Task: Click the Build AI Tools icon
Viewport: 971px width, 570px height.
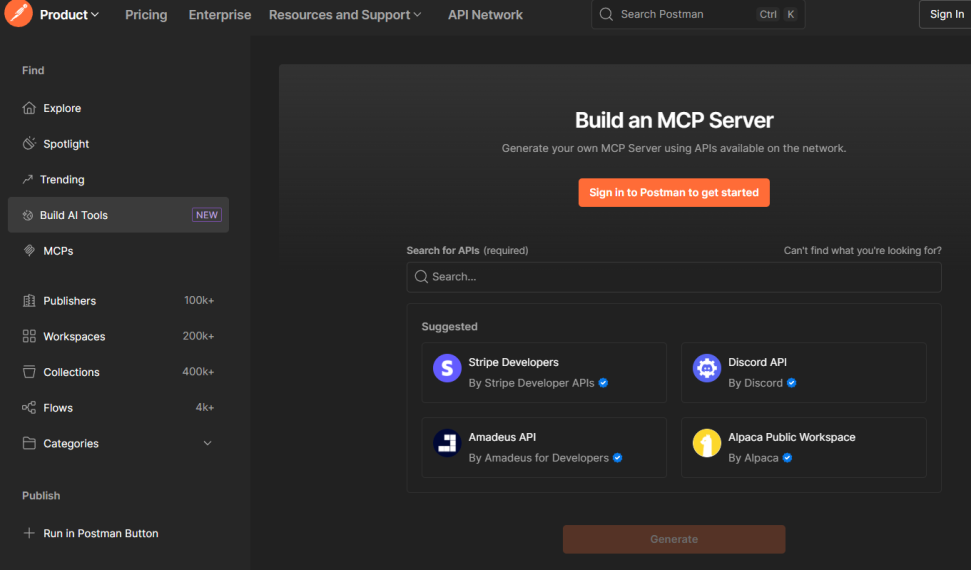Action: click(x=28, y=215)
